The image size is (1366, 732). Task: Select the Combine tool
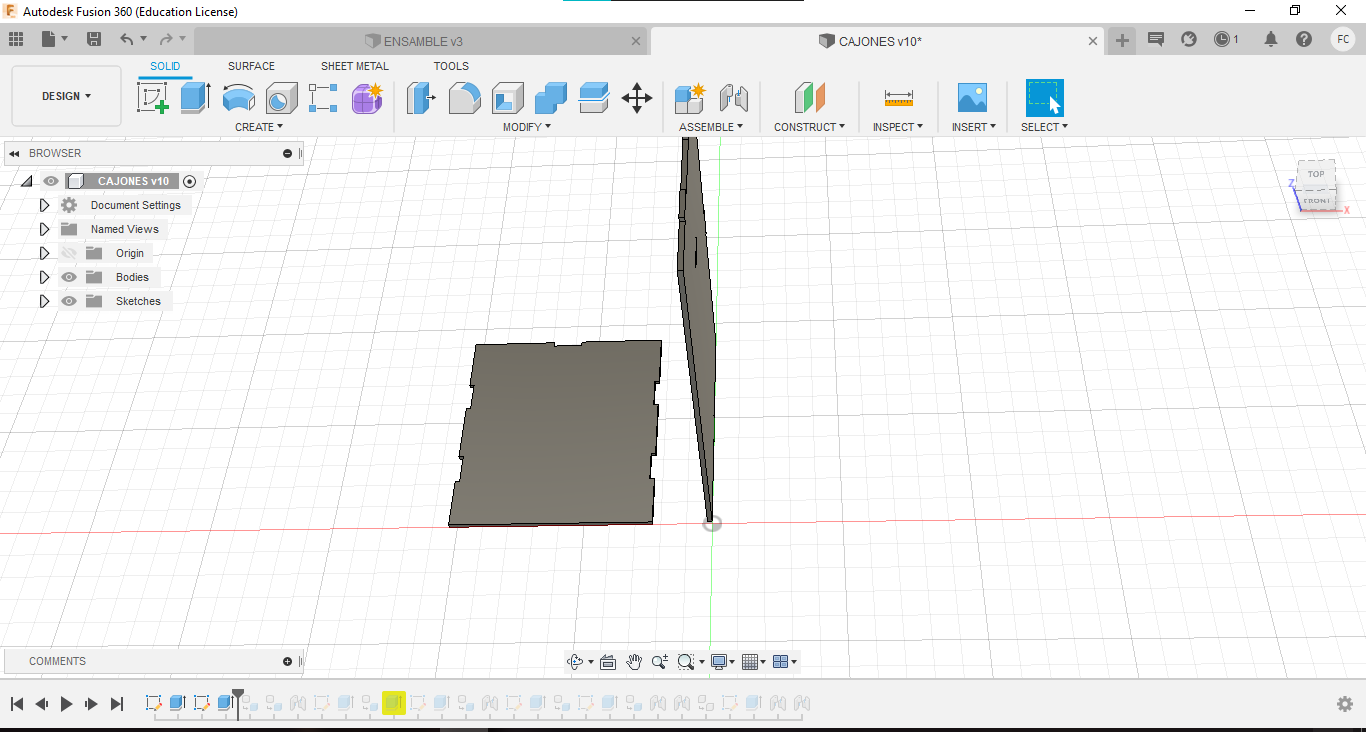click(550, 98)
